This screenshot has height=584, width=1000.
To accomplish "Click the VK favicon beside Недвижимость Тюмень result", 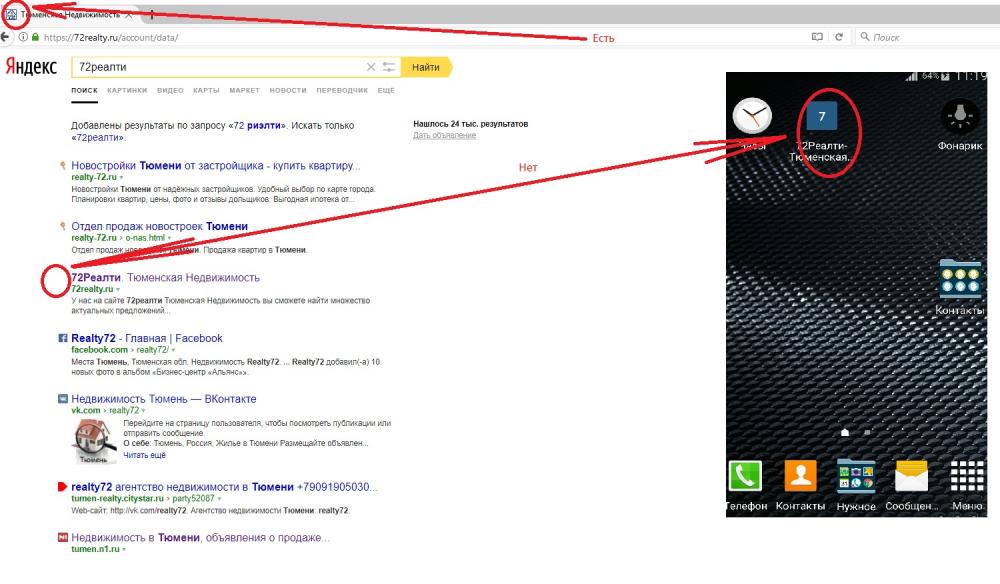I will click(x=62, y=399).
